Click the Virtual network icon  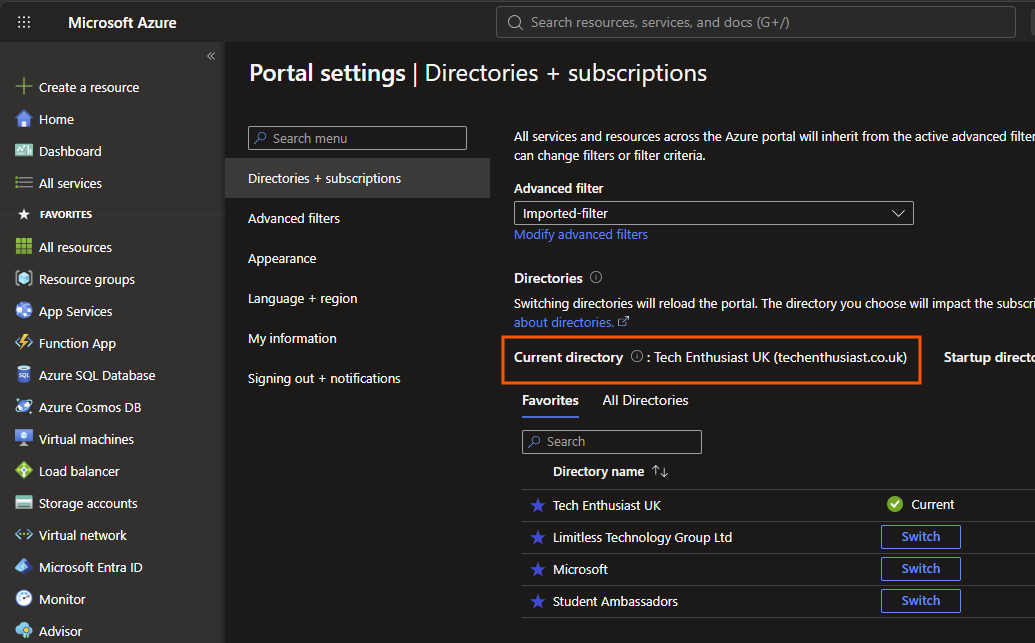[24, 535]
